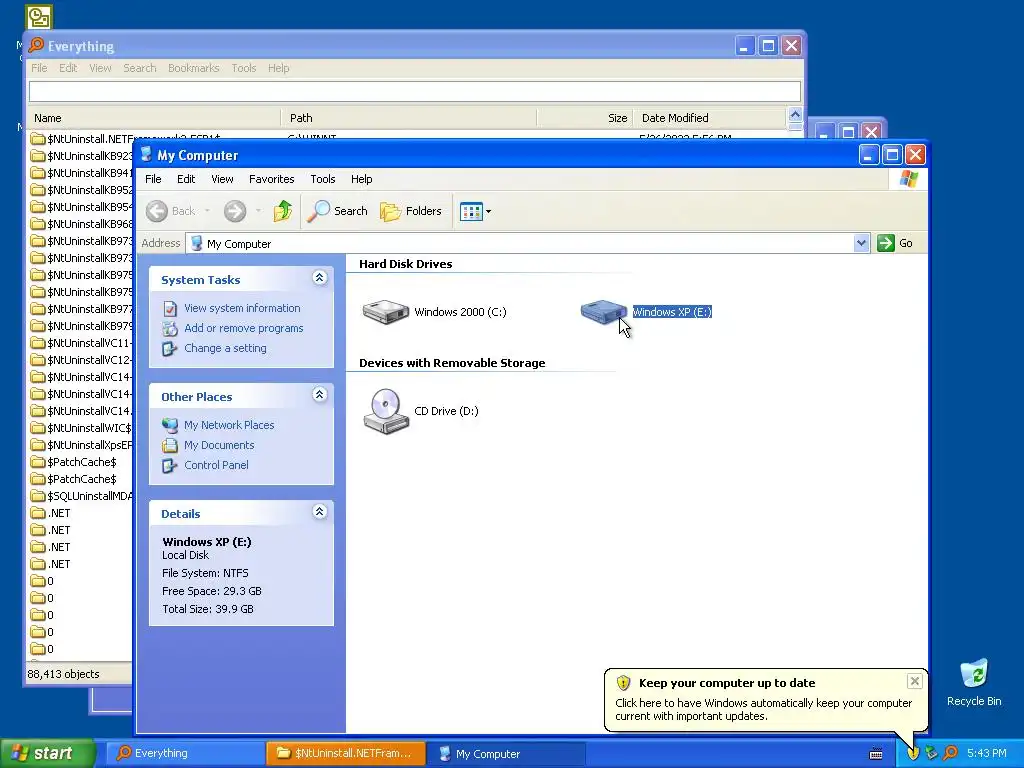Open the Forward history dropdown arrow

(258, 211)
